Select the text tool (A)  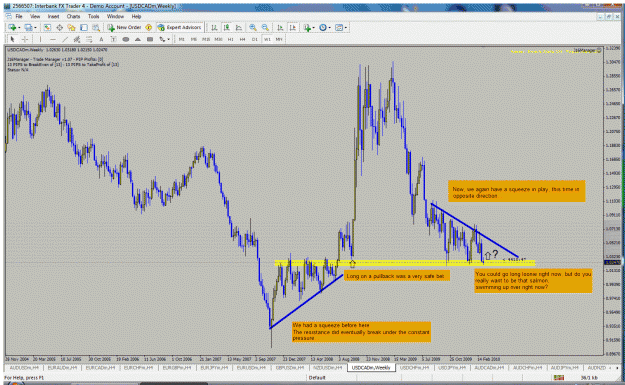click(101, 39)
